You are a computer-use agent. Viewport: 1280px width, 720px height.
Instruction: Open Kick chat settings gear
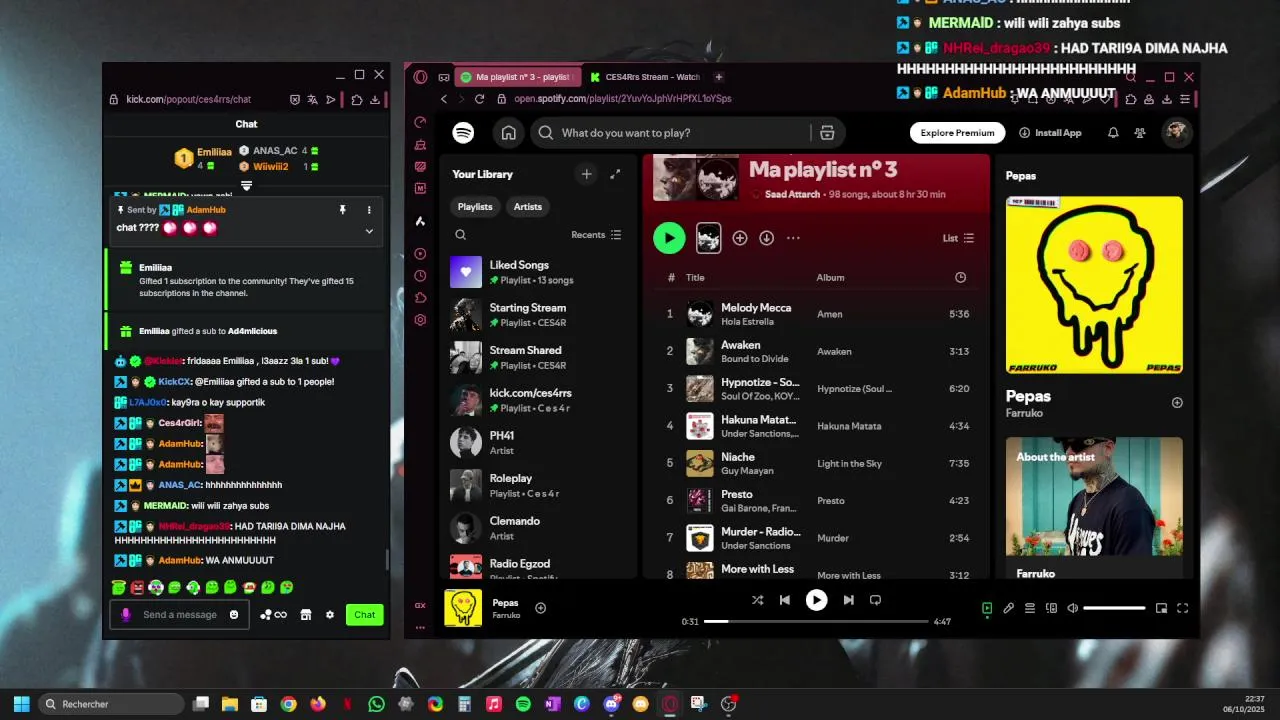point(330,615)
